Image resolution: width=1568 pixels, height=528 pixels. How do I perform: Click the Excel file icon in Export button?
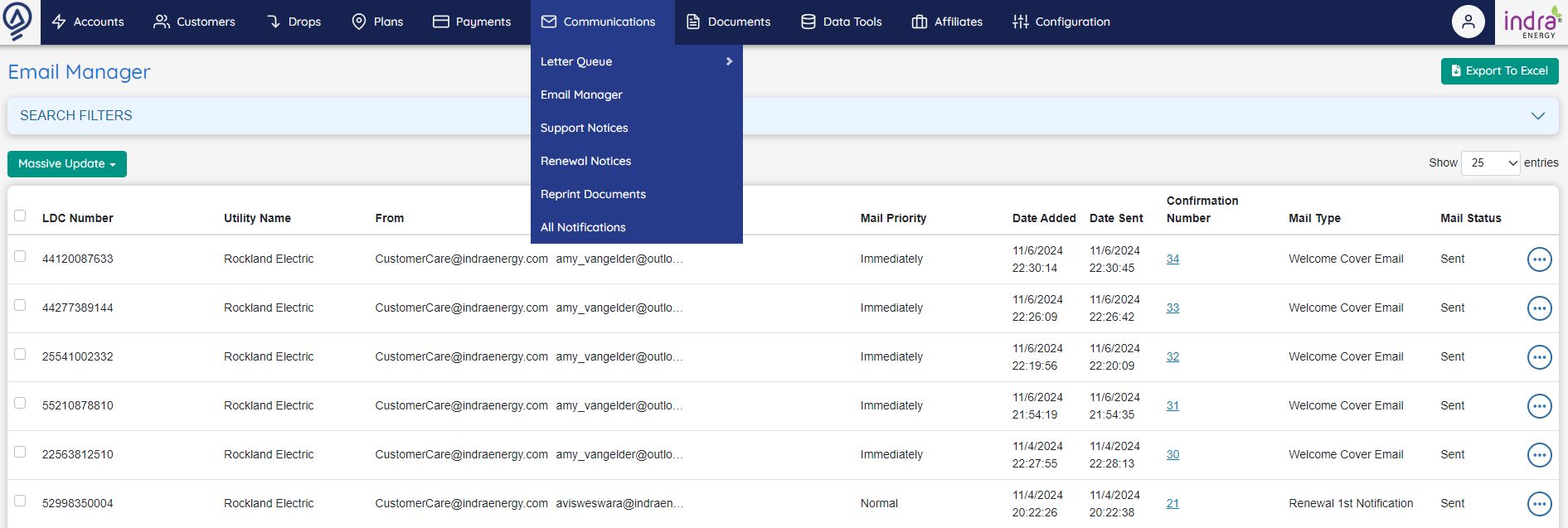pyautogui.click(x=1456, y=71)
